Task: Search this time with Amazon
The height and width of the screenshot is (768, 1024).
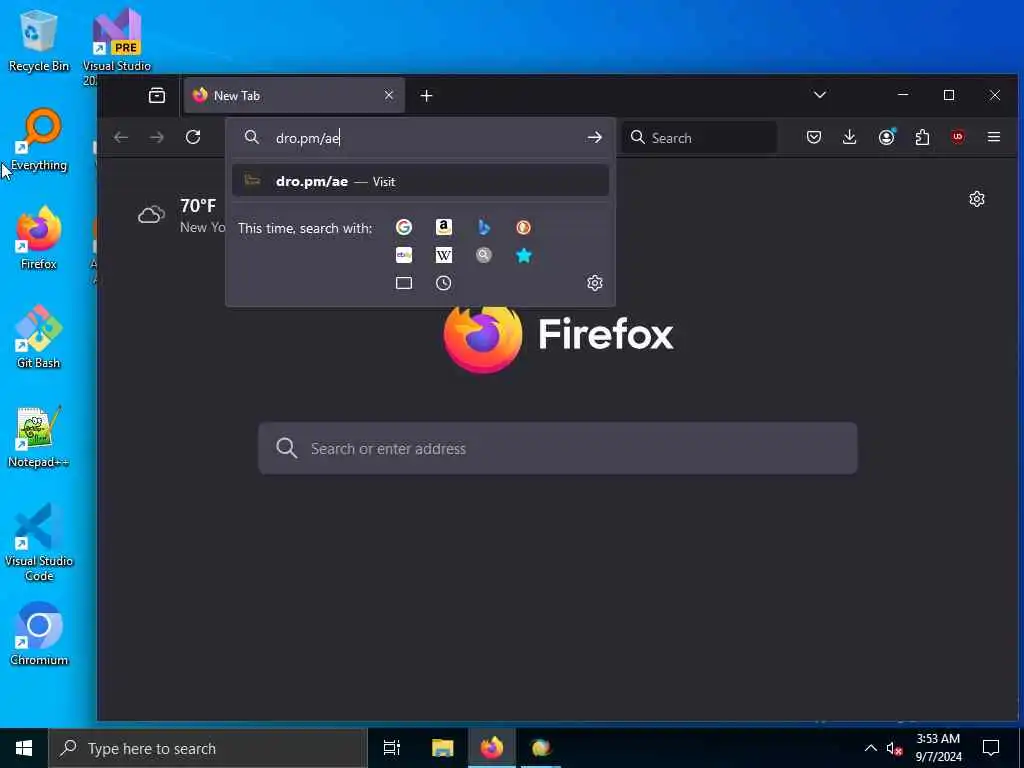Action: click(443, 227)
